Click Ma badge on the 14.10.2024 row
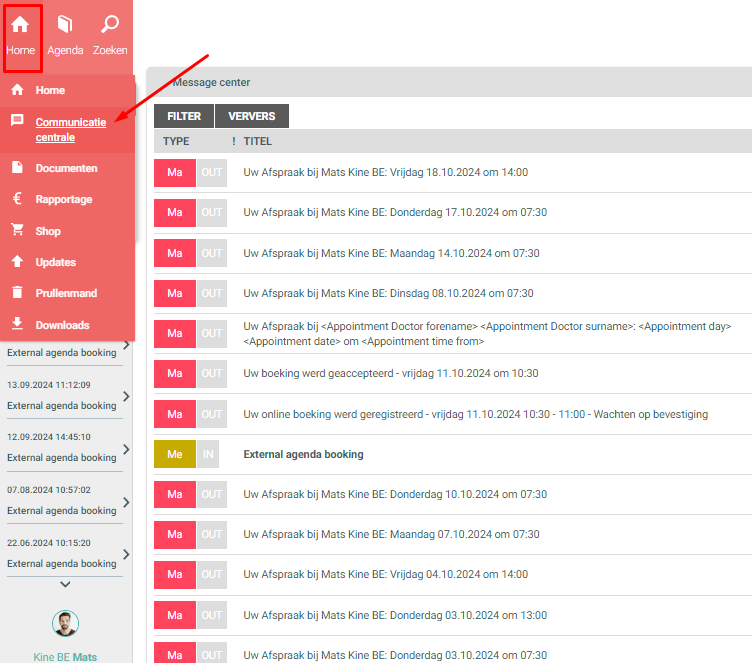 pos(175,253)
